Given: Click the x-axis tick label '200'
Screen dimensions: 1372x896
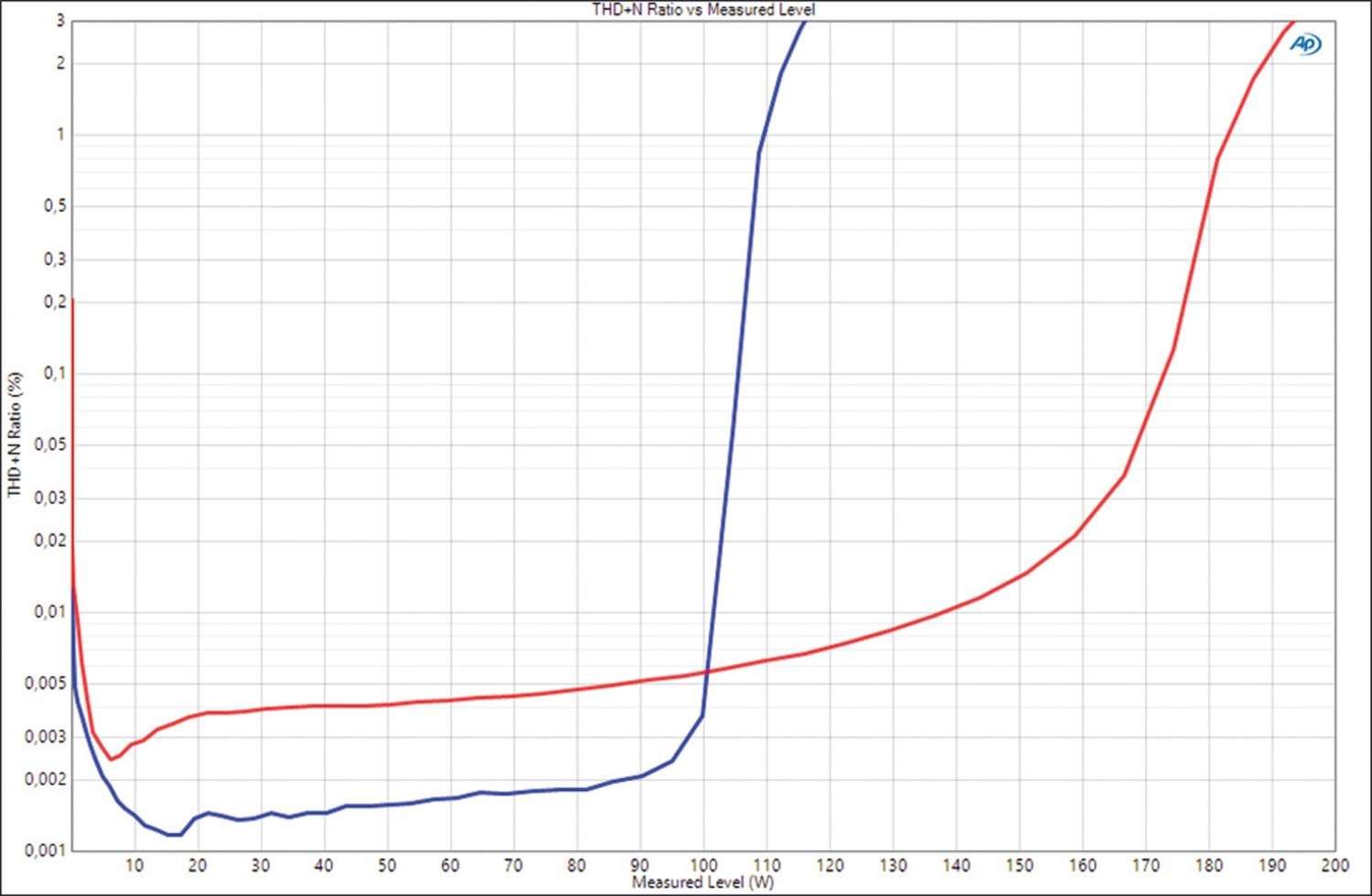Looking at the screenshot, I should (1334, 865).
